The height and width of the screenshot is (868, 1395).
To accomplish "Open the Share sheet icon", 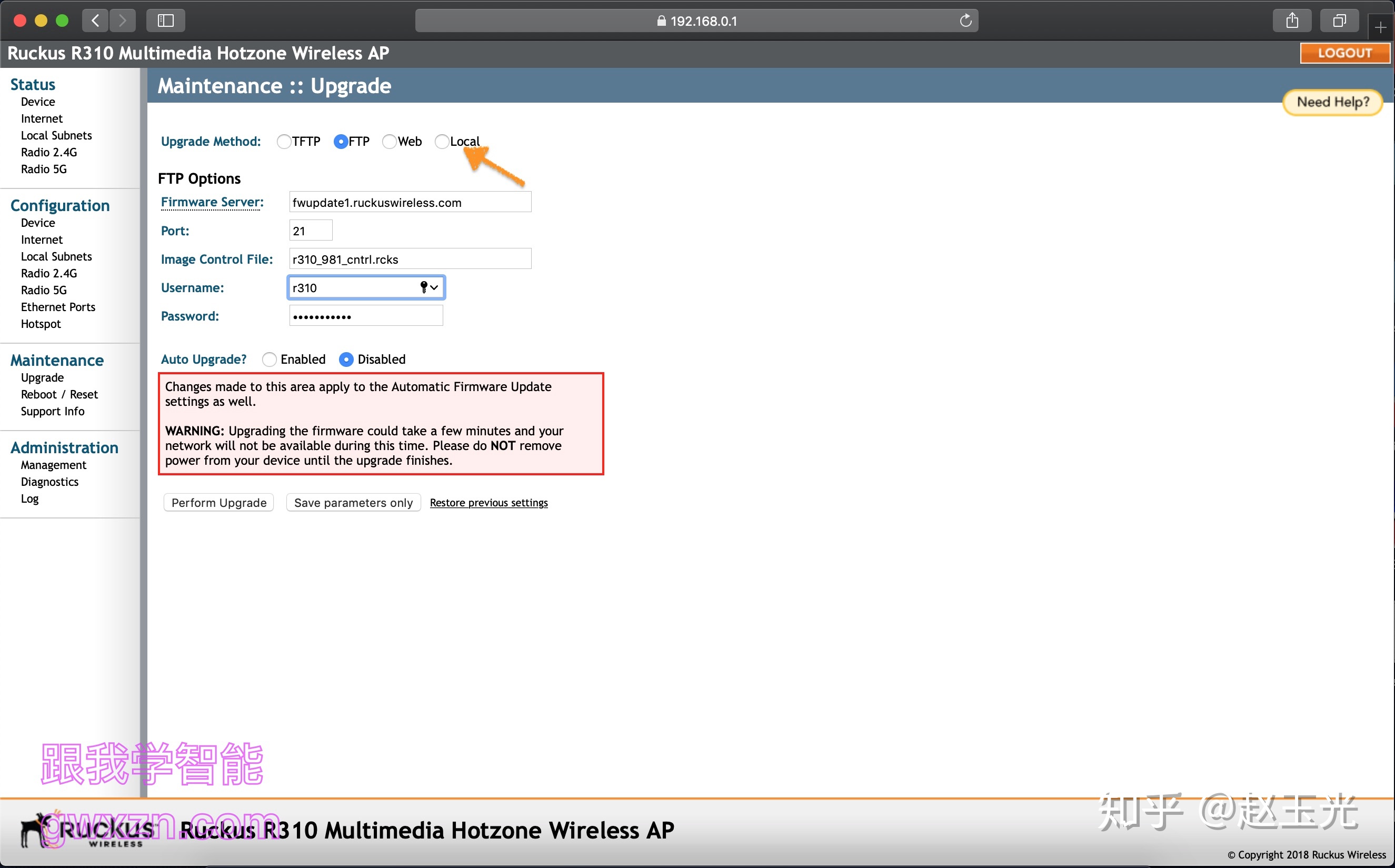I will (x=1292, y=21).
